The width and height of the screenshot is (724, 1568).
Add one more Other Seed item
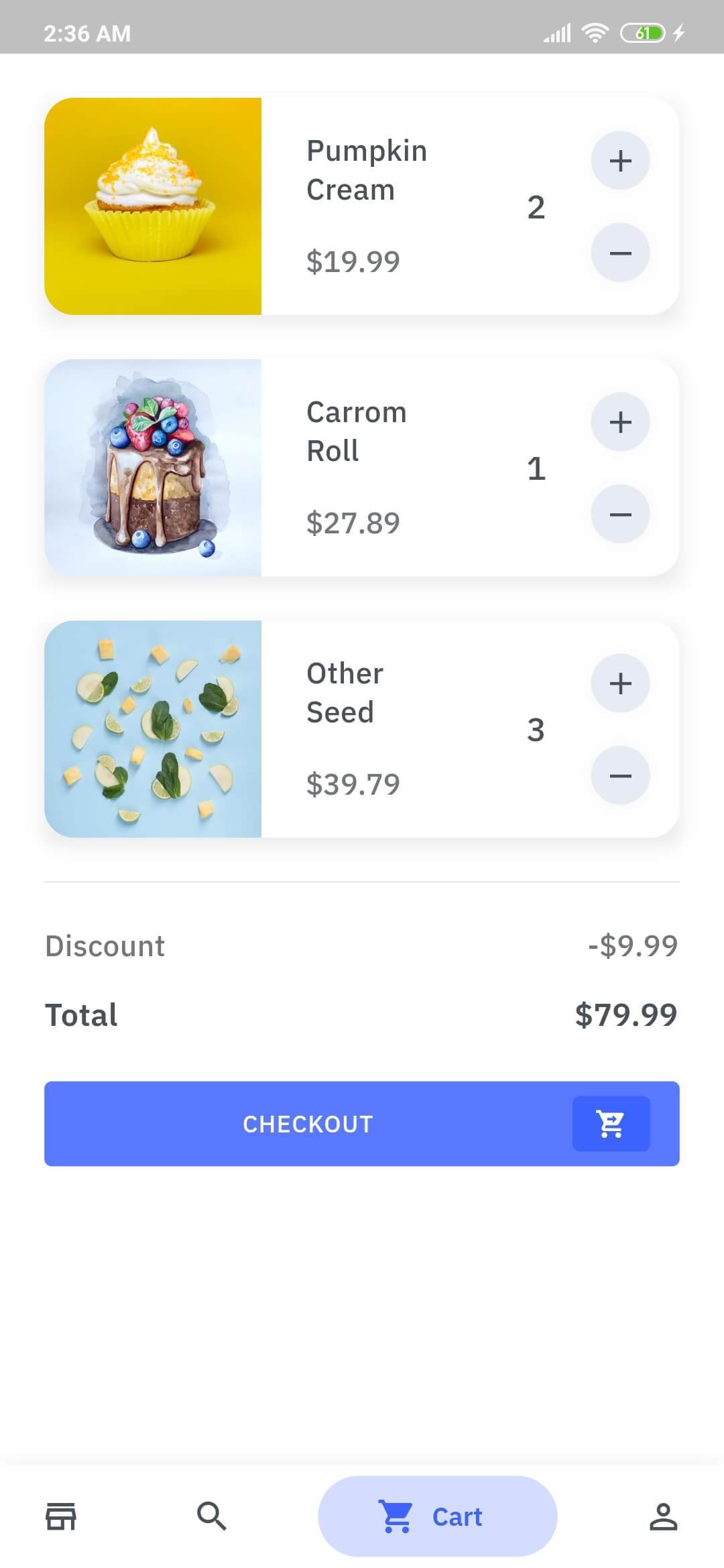(x=620, y=683)
